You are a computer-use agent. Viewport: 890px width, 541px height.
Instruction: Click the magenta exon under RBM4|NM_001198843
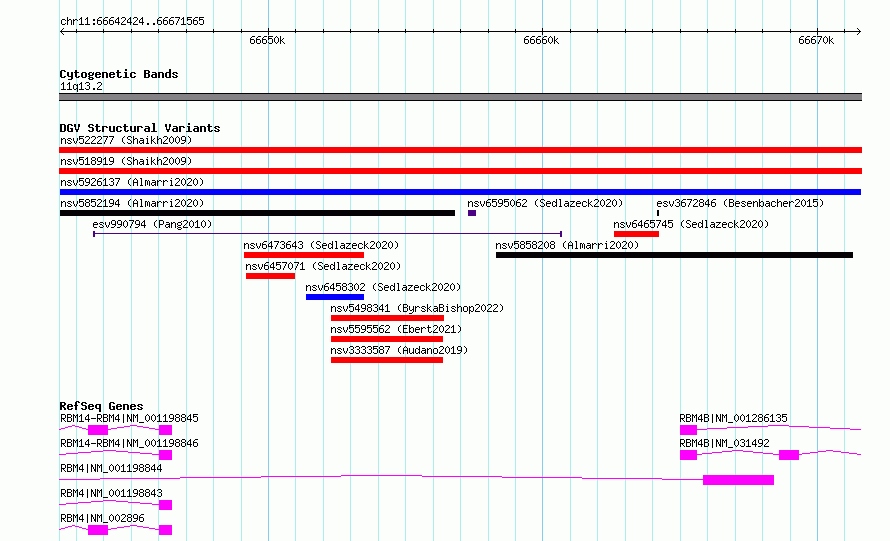[x=166, y=505]
